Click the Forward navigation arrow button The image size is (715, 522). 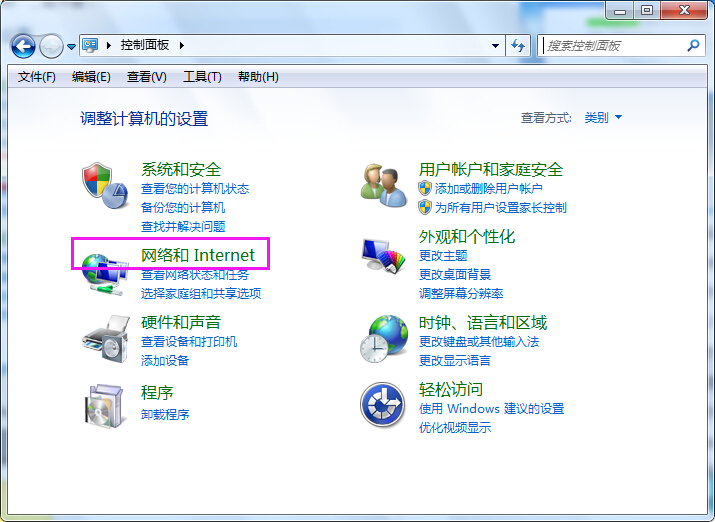point(51,46)
